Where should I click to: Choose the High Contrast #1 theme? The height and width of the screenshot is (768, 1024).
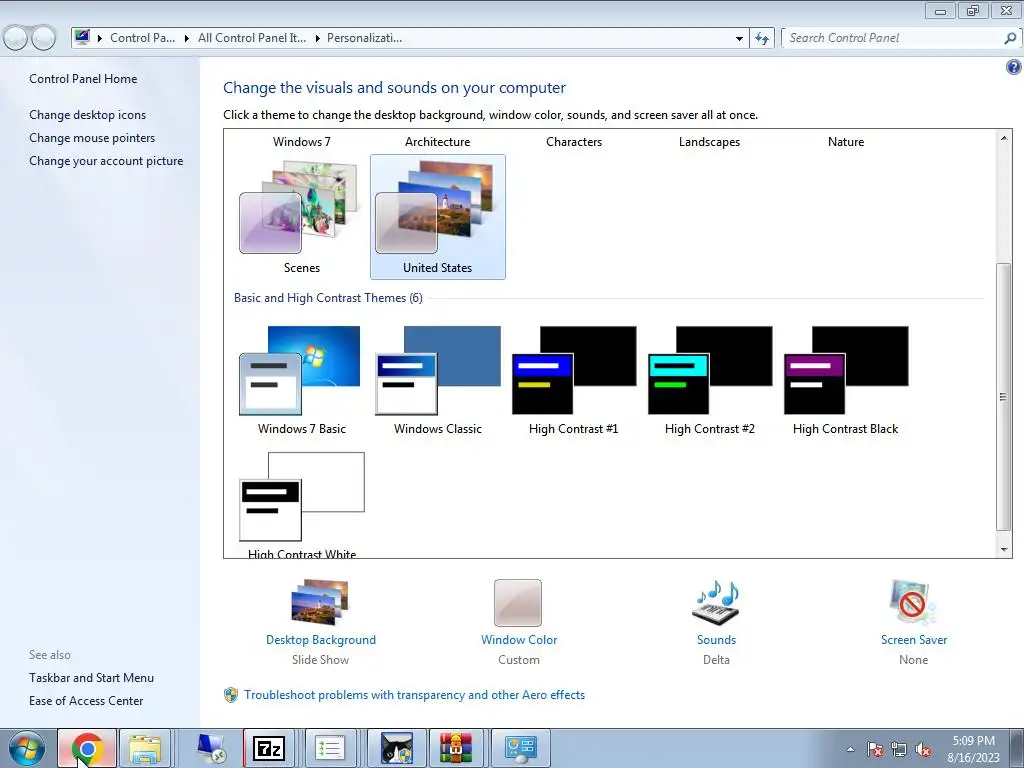tap(573, 381)
